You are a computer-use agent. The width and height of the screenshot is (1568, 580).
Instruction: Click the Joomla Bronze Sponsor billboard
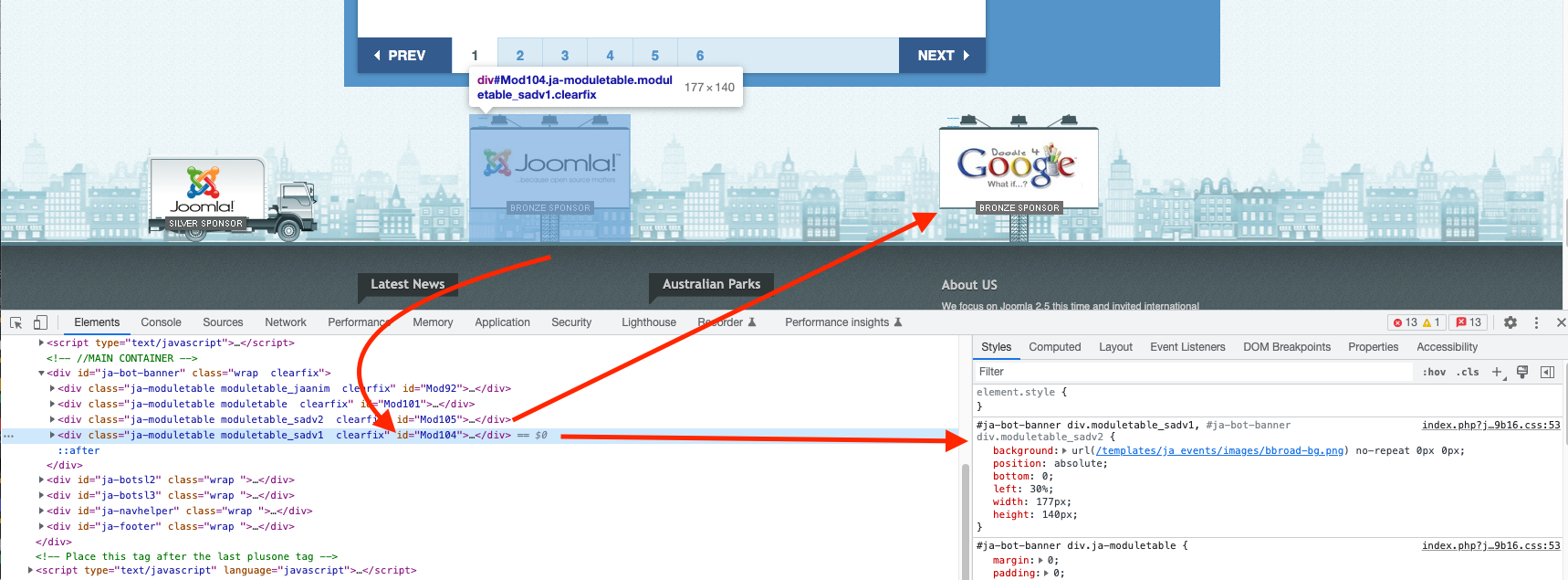(x=549, y=178)
